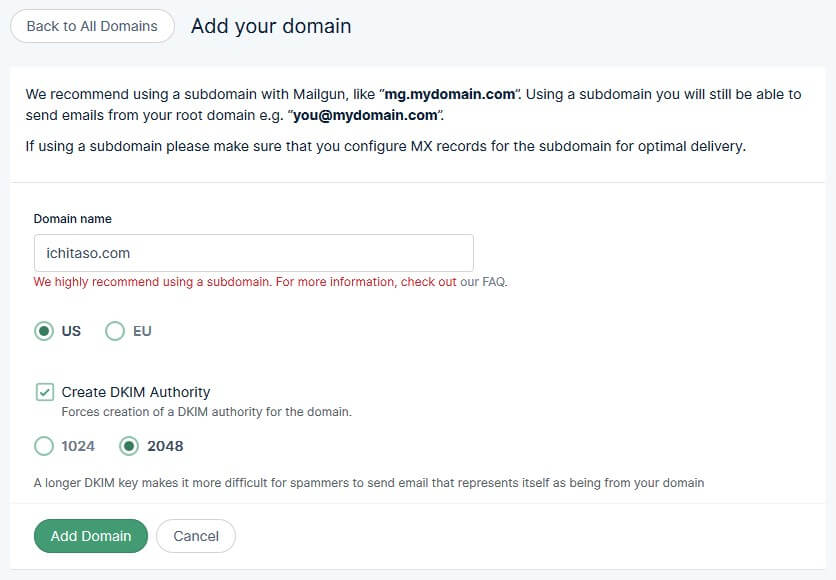Click the Back to All Domains button
Image resolution: width=836 pixels, height=580 pixels.
click(92, 26)
